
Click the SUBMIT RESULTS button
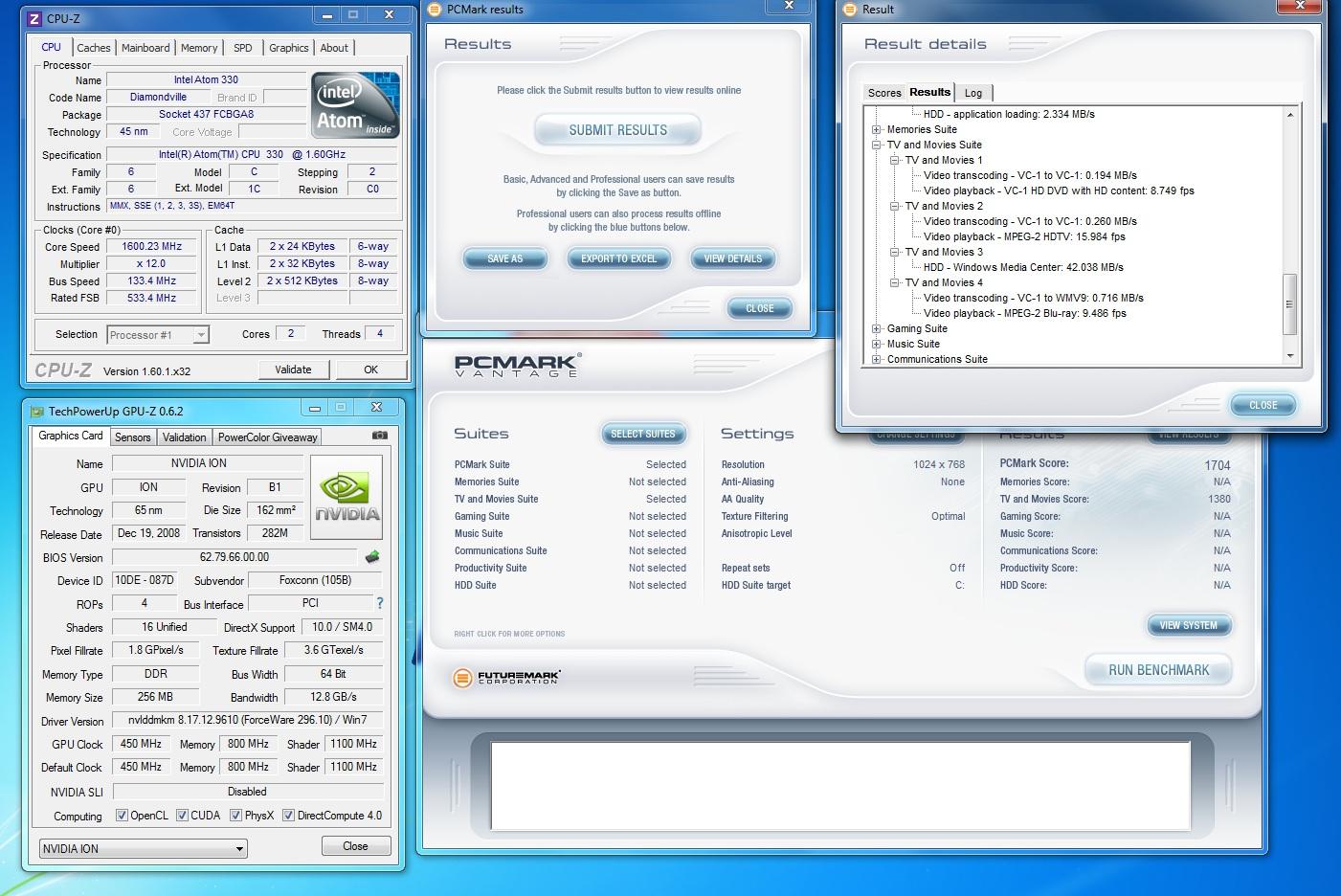[618, 130]
